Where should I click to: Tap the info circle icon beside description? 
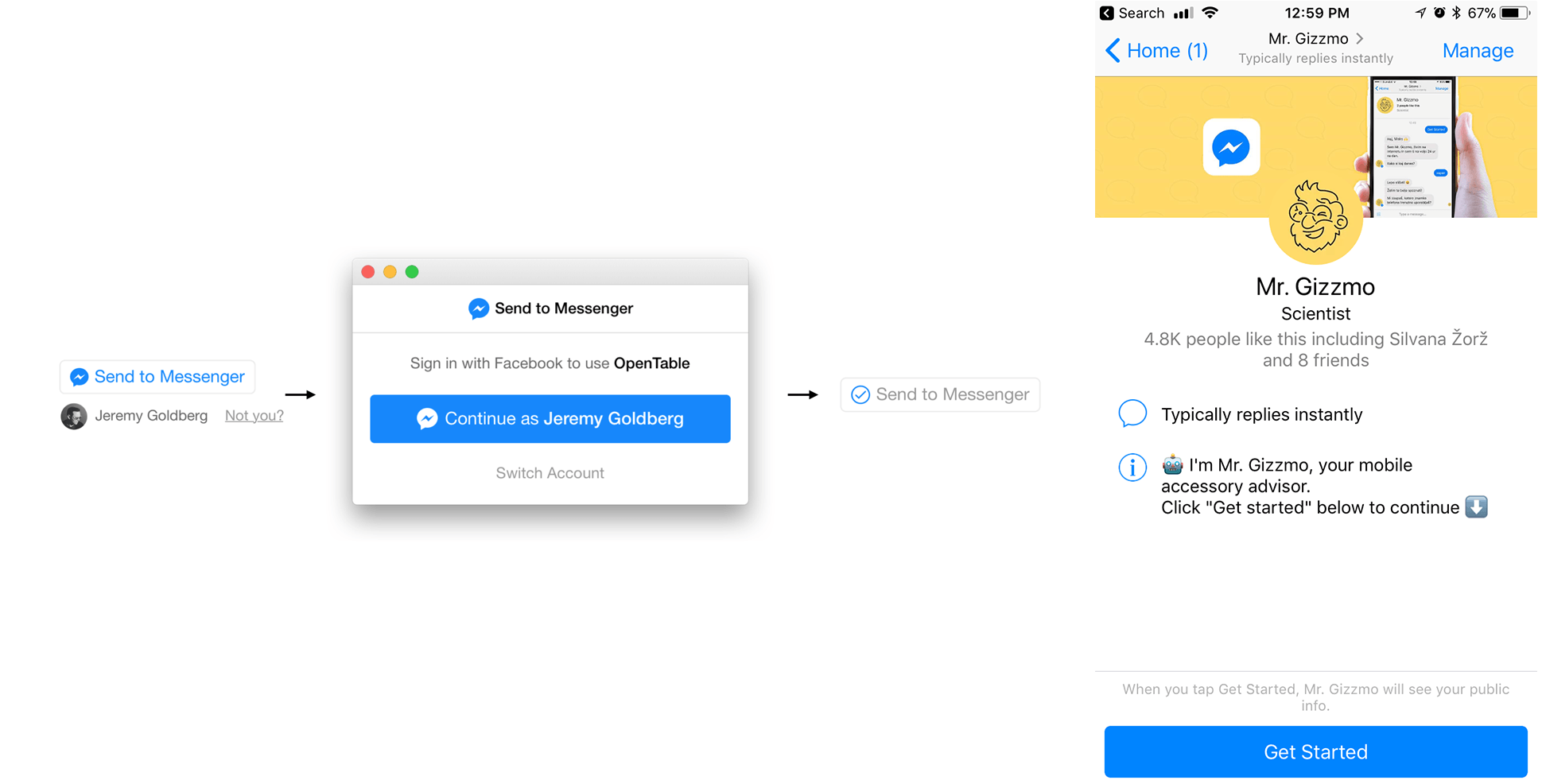pyautogui.click(x=1132, y=468)
